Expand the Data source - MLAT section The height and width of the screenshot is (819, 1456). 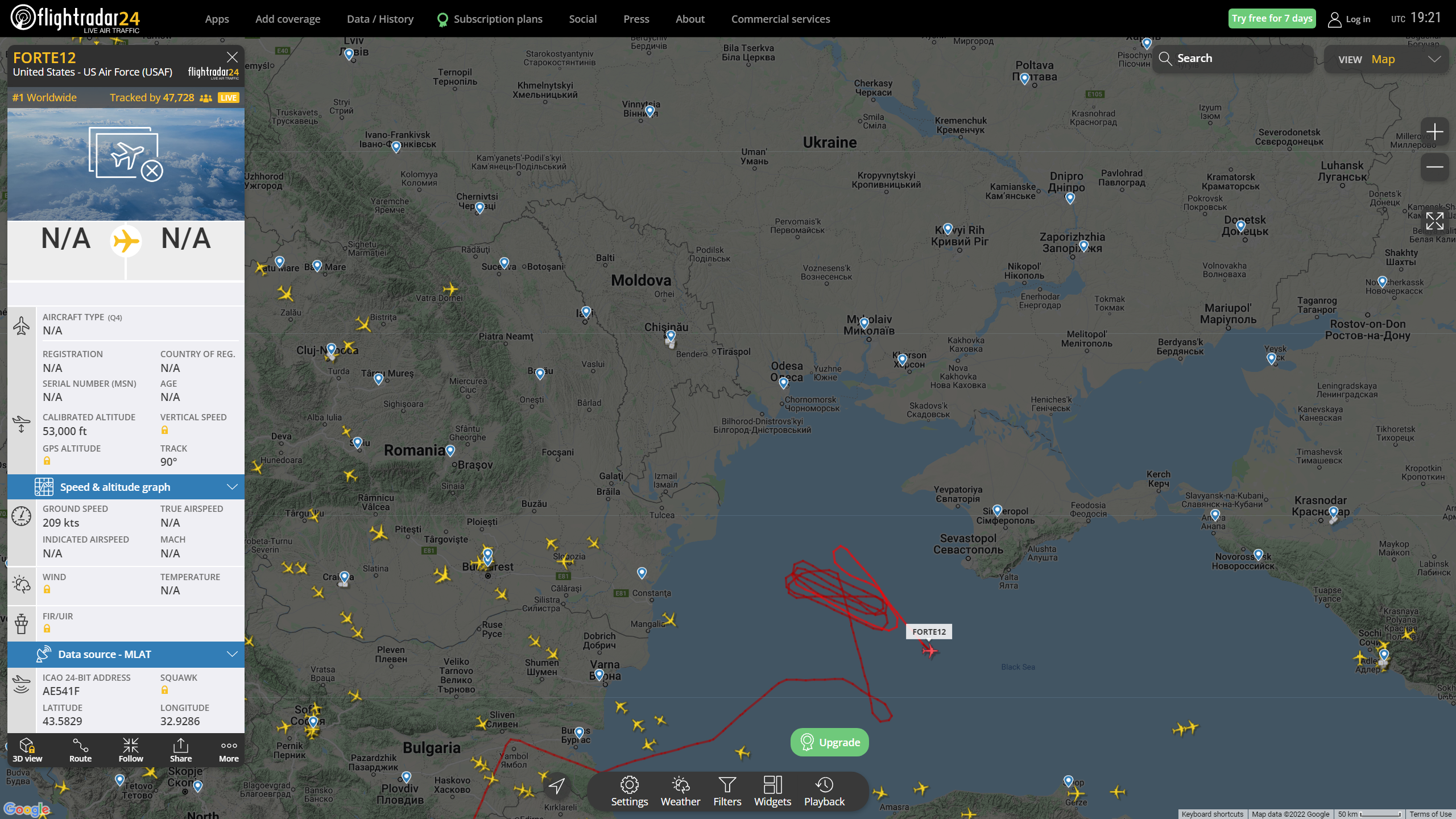click(232, 654)
